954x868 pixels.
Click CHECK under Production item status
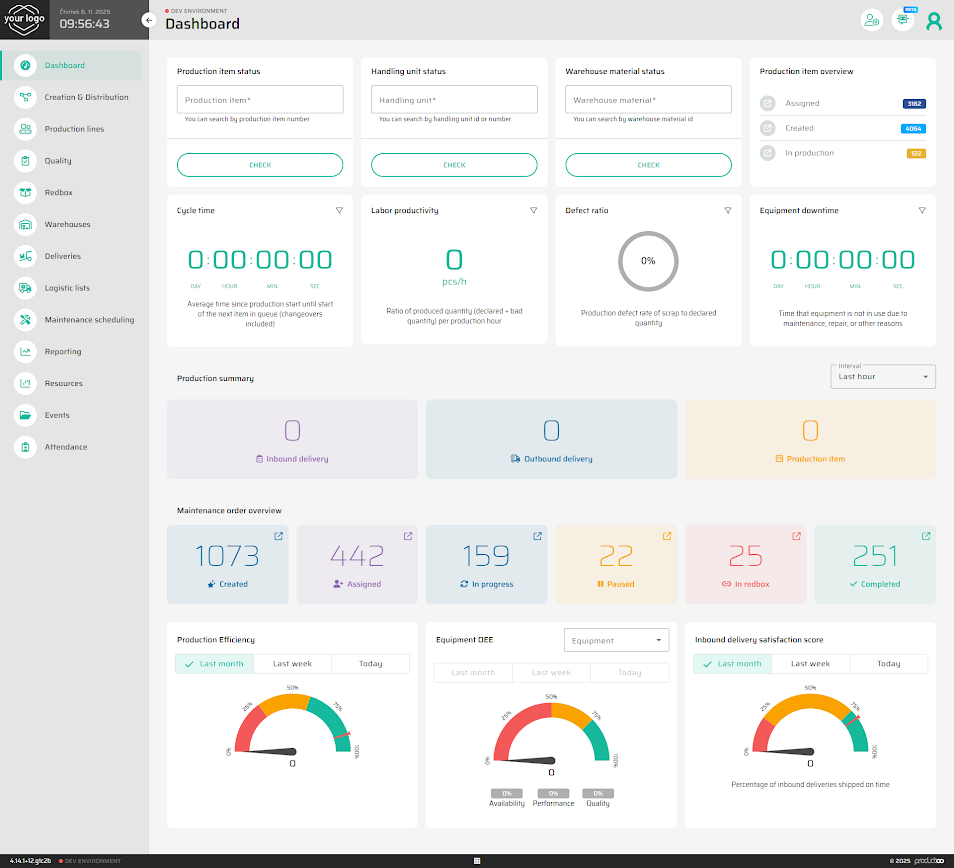260,165
